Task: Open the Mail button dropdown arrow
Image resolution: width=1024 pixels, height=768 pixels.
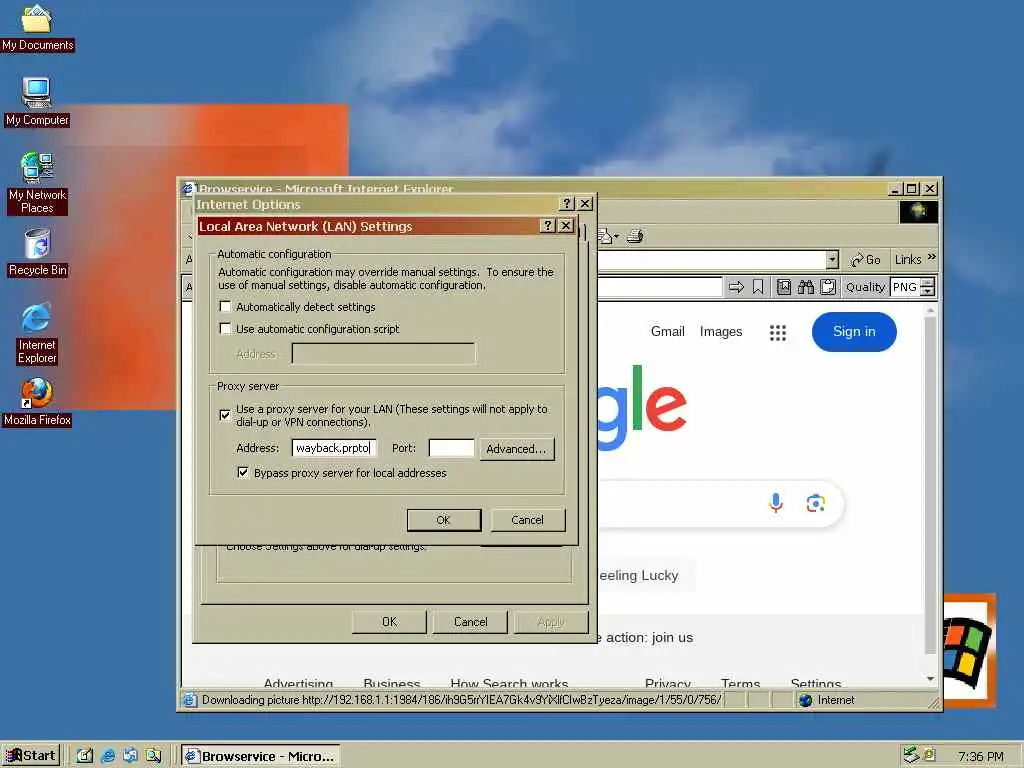Action: click(x=616, y=236)
